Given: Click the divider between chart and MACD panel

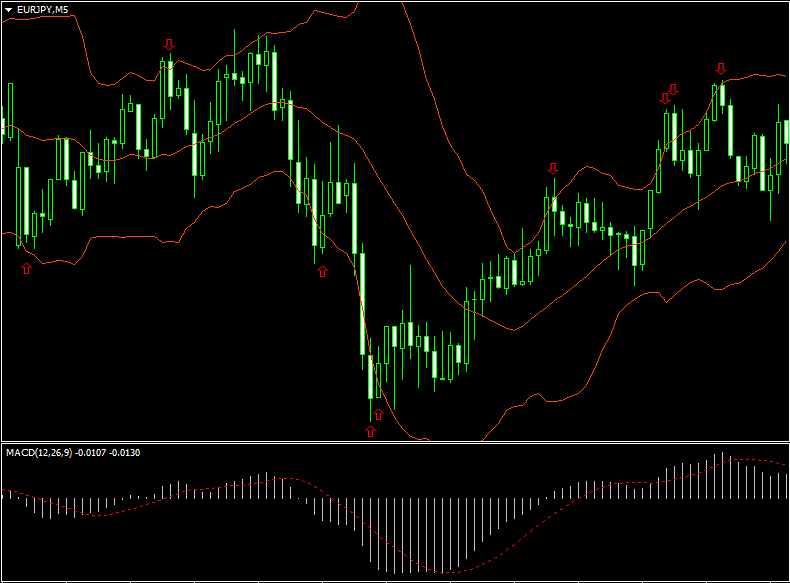Looking at the screenshot, I should point(395,441).
